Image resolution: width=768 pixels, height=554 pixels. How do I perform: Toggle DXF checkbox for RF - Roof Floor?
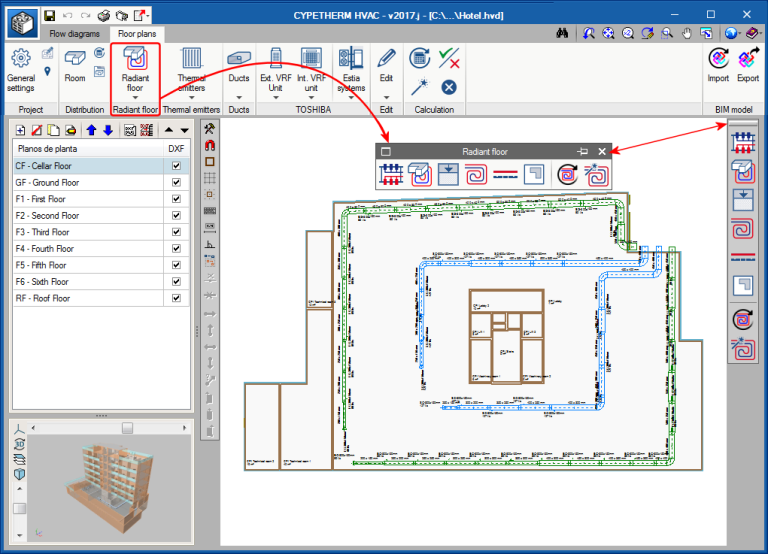point(177,298)
